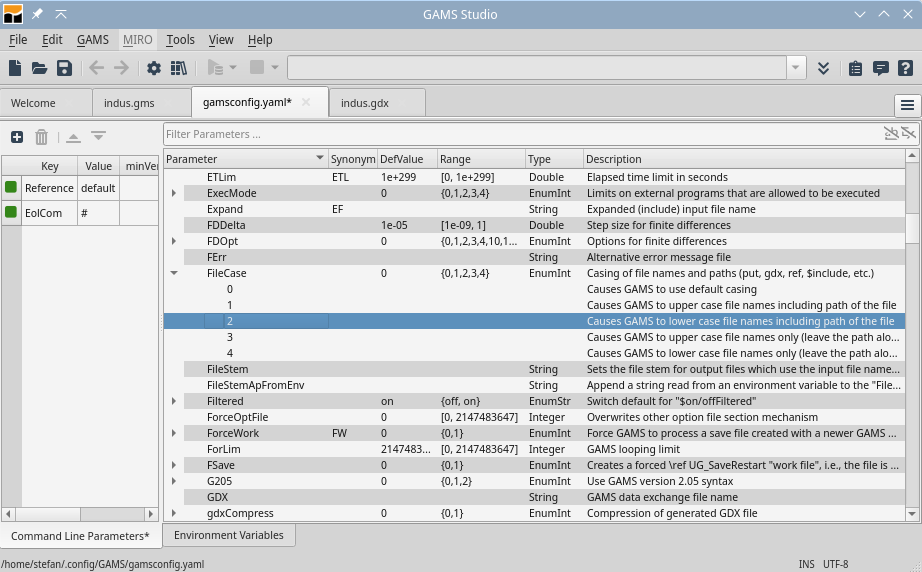Show extended parameter editor with double chevron

[823, 68]
